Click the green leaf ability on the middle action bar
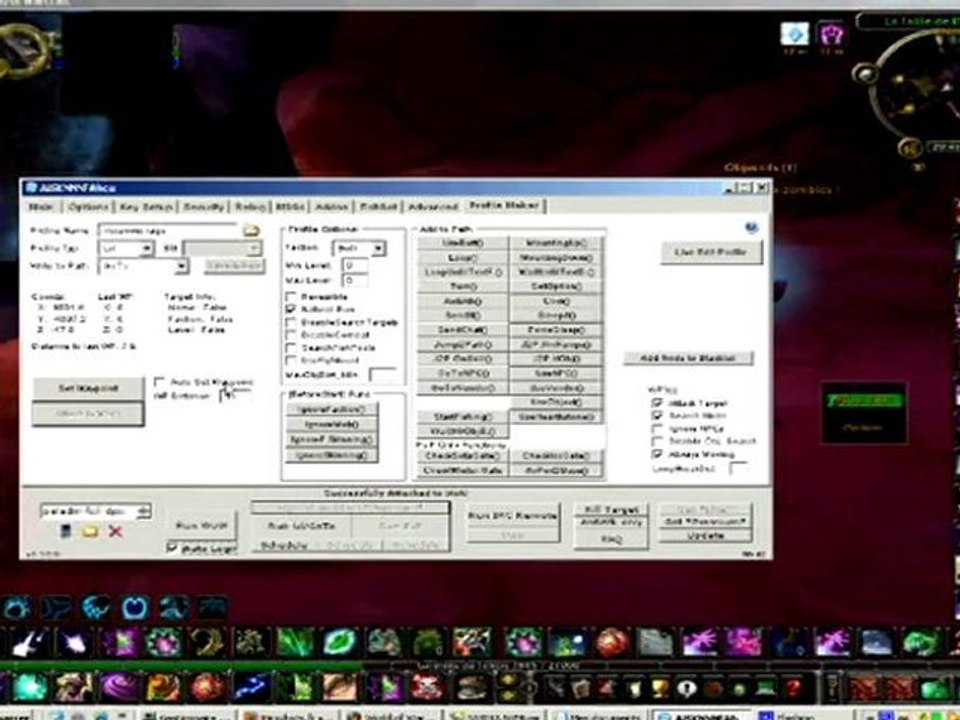Image resolution: width=960 pixels, height=720 pixels. 340,643
